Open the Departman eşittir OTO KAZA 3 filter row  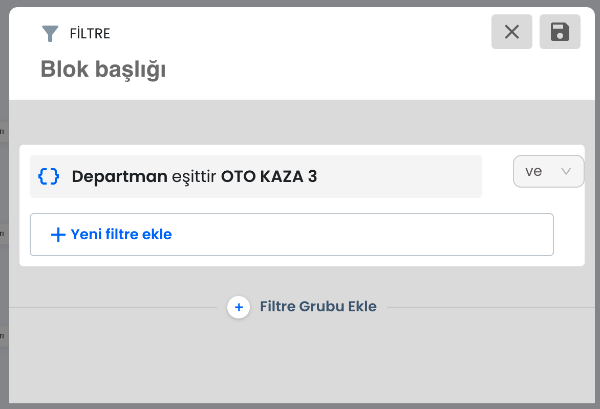tap(256, 176)
